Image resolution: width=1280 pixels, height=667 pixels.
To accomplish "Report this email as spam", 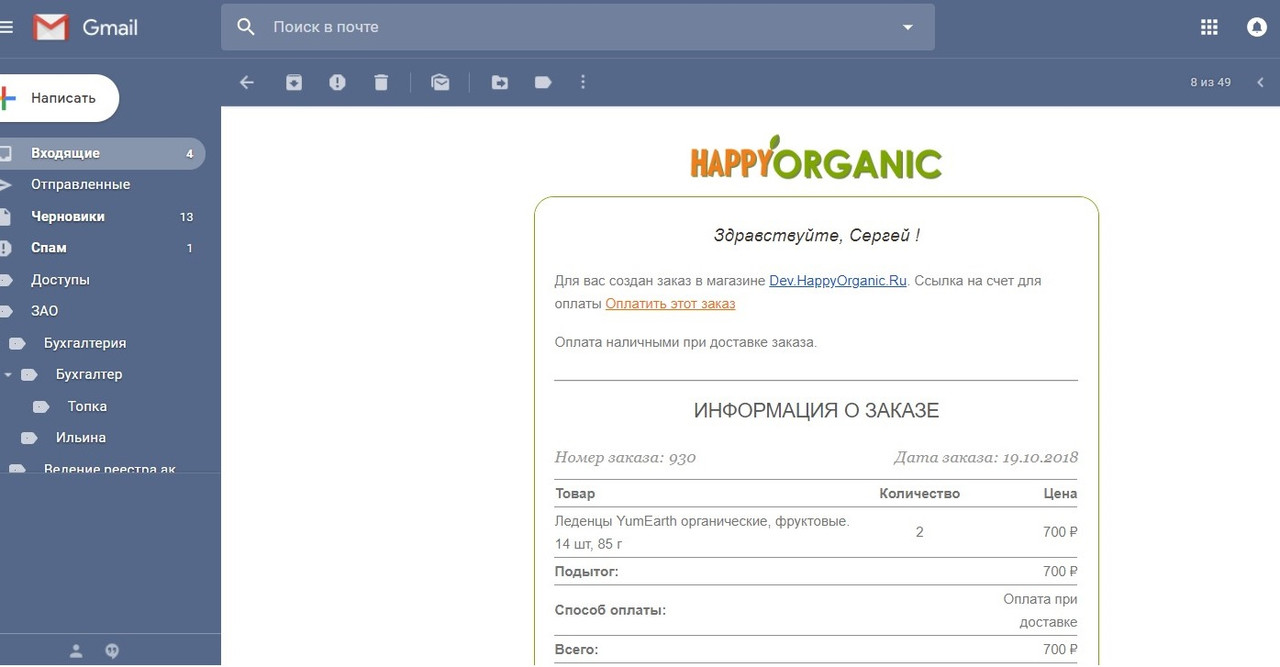I will pos(337,82).
